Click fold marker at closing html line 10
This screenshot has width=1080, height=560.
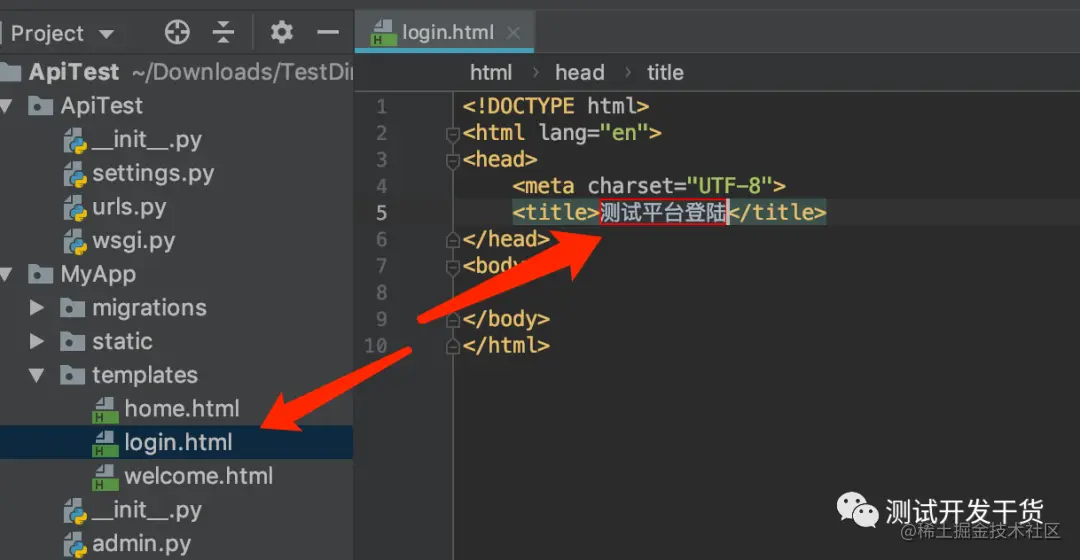pyautogui.click(x=453, y=346)
